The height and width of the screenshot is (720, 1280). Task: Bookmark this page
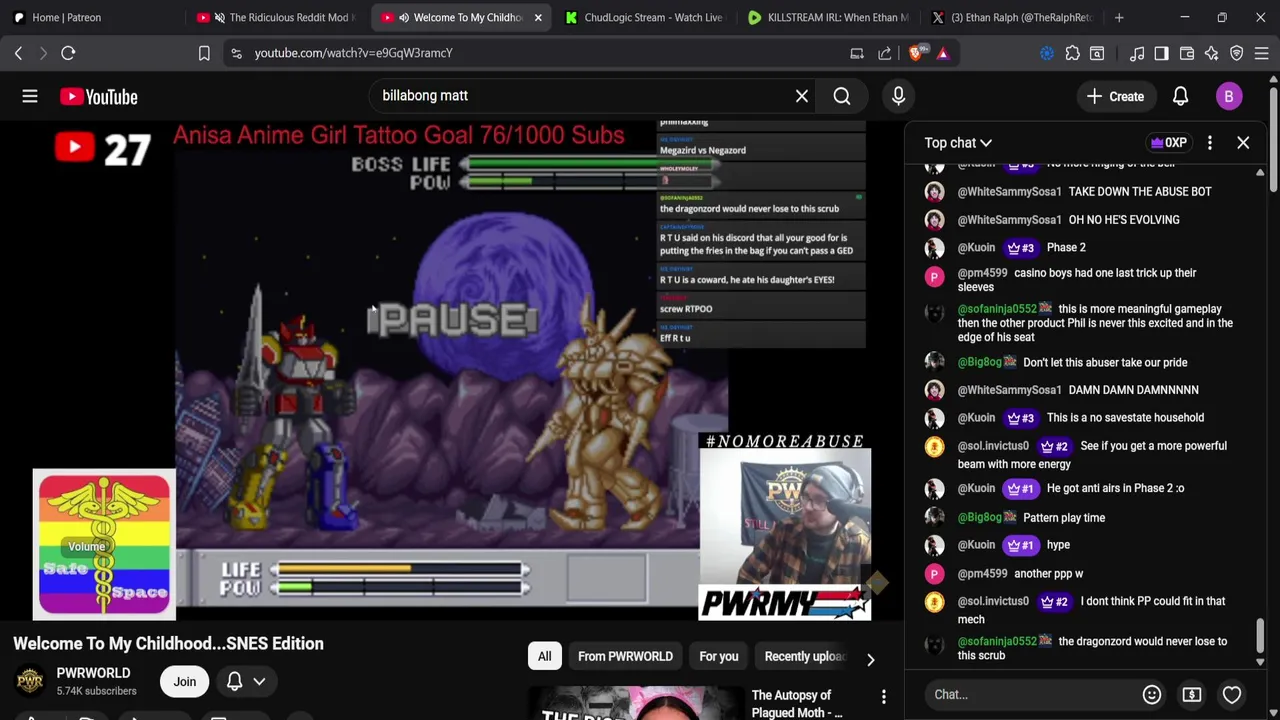pos(204,53)
